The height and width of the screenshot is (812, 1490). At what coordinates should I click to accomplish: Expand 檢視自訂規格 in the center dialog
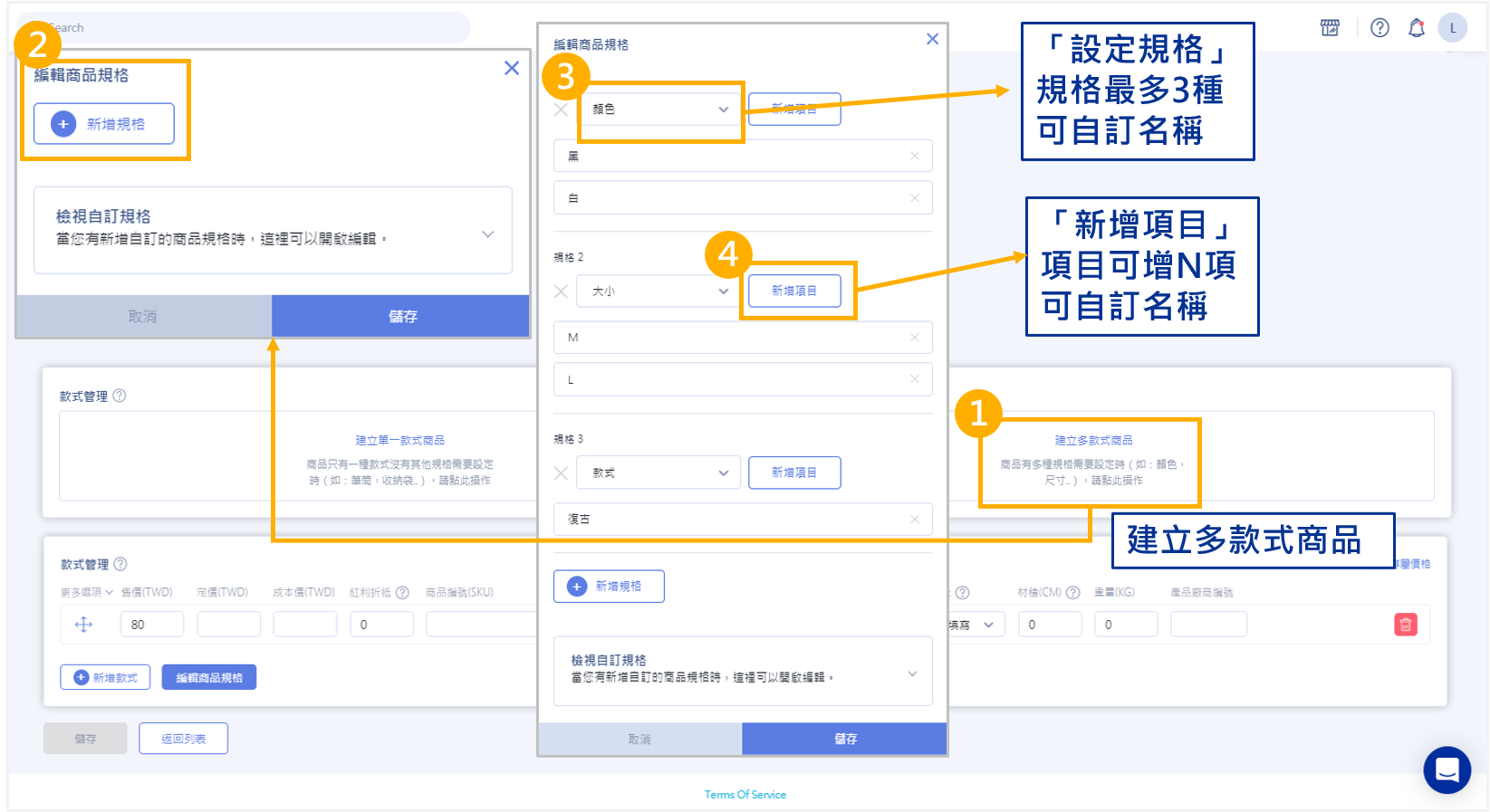(912, 673)
